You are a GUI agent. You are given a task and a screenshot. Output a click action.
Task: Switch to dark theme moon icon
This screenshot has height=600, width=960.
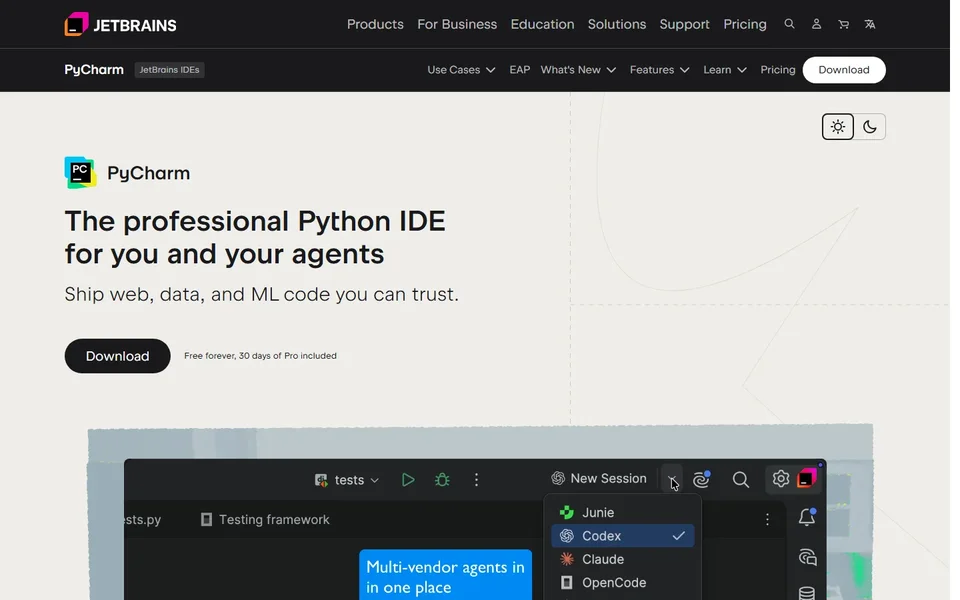[869, 127]
